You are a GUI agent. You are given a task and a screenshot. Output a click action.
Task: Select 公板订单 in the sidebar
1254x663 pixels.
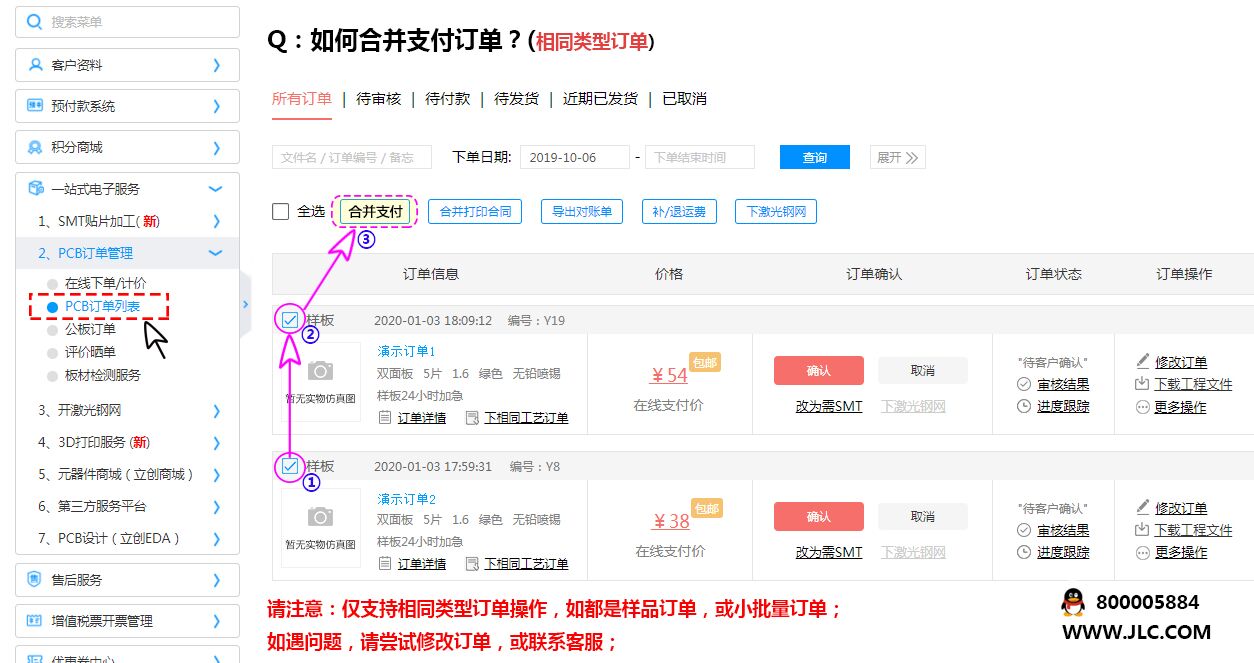(90, 329)
